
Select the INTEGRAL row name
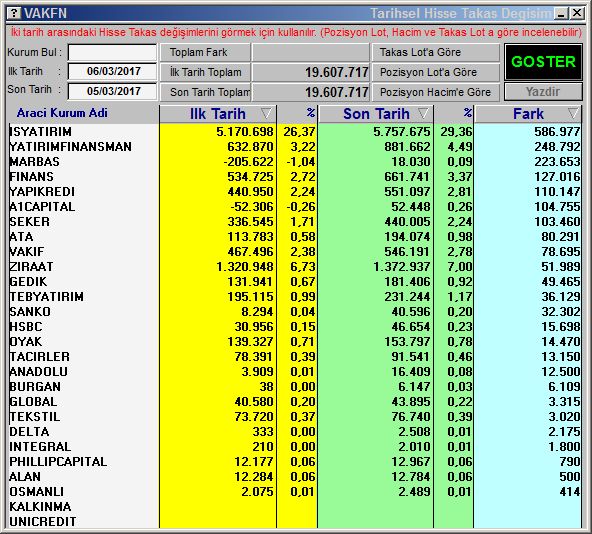click(40, 447)
